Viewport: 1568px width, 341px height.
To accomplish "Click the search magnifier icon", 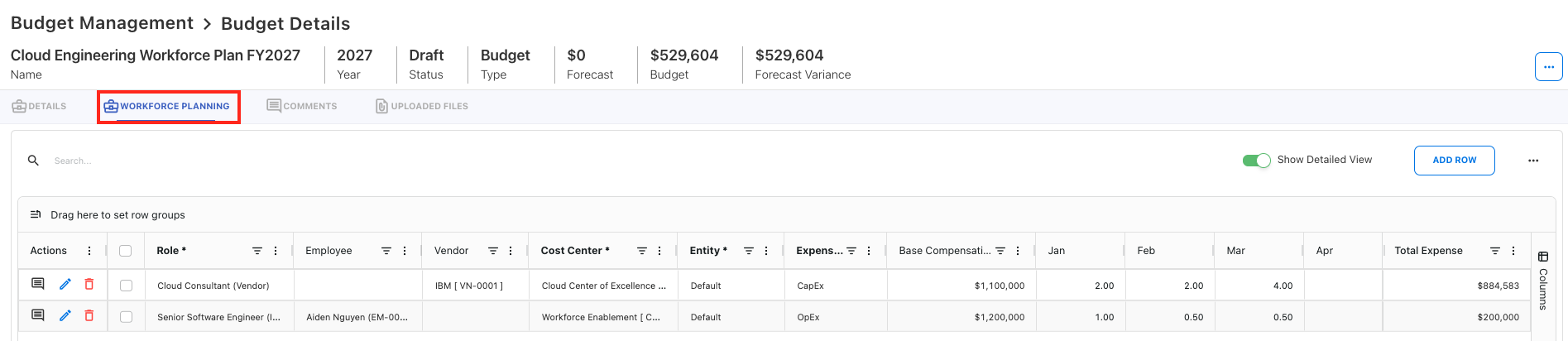I will click(x=33, y=161).
